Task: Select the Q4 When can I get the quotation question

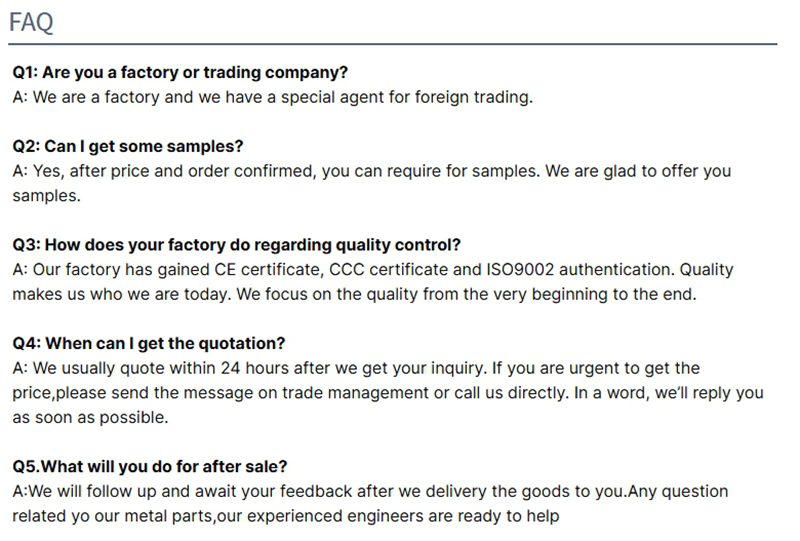Action: (148, 343)
